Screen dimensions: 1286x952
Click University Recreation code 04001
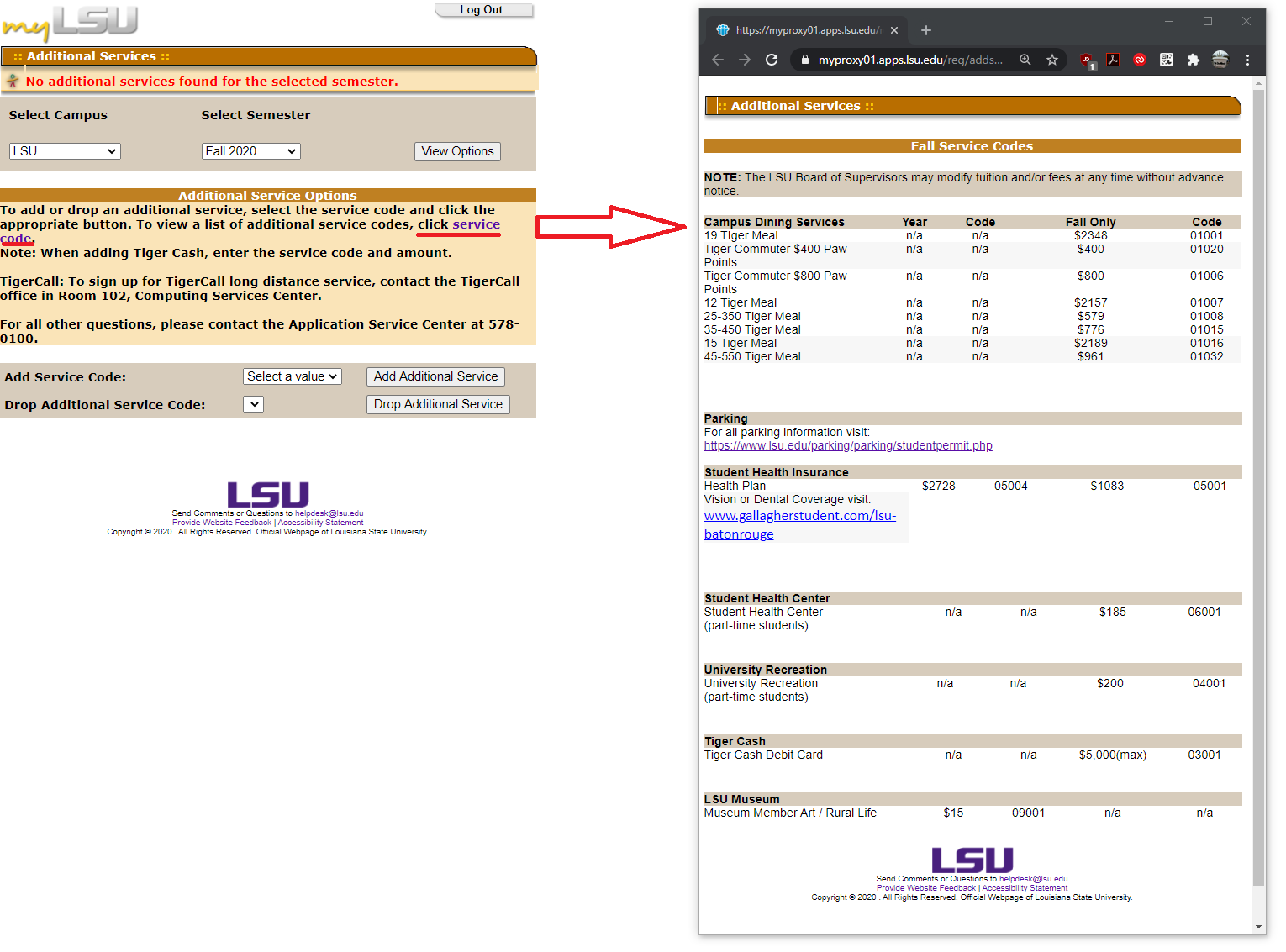point(1209,683)
